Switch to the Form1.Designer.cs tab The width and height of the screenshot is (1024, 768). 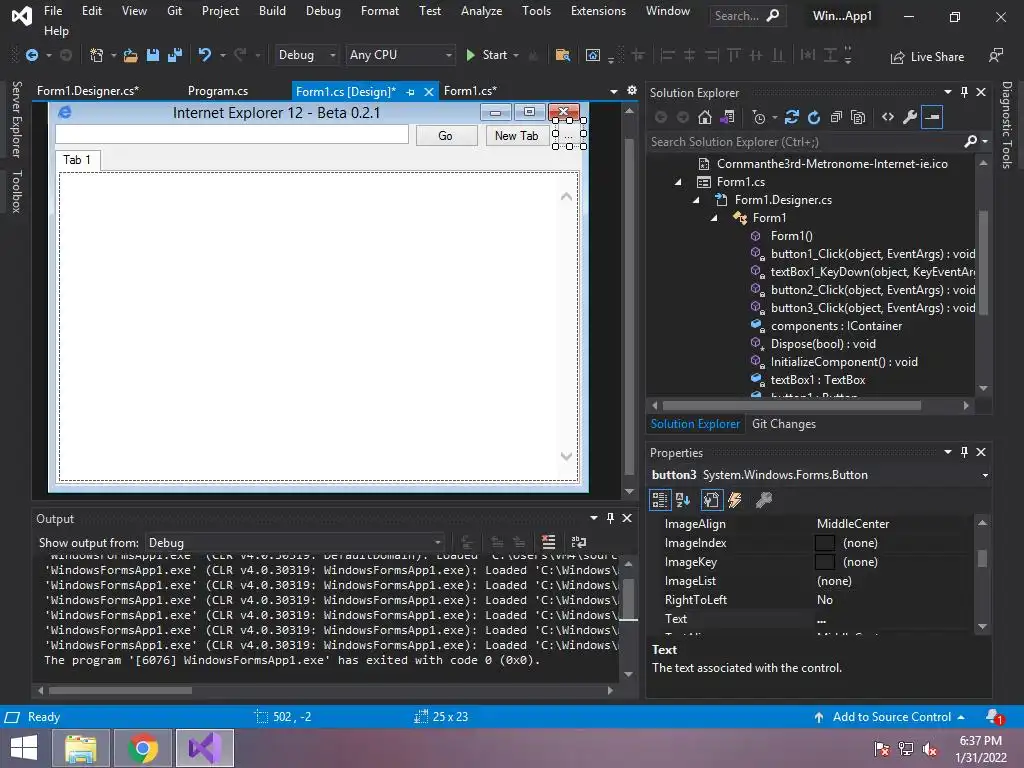[88, 91]
